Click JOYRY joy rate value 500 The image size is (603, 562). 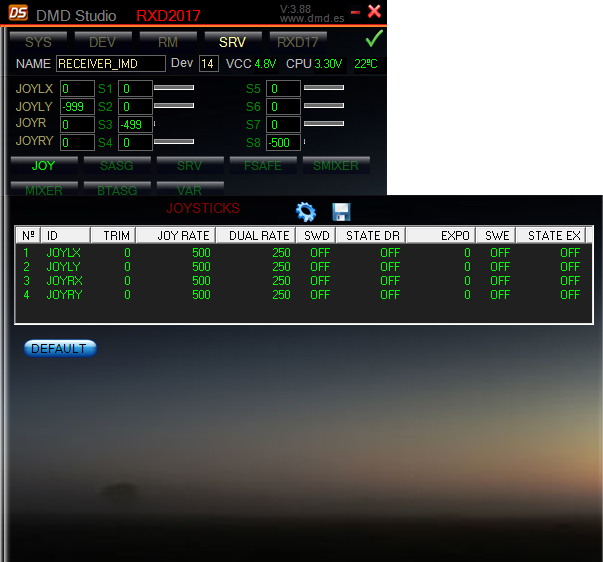pyautogui.click(x=202, y=295)
